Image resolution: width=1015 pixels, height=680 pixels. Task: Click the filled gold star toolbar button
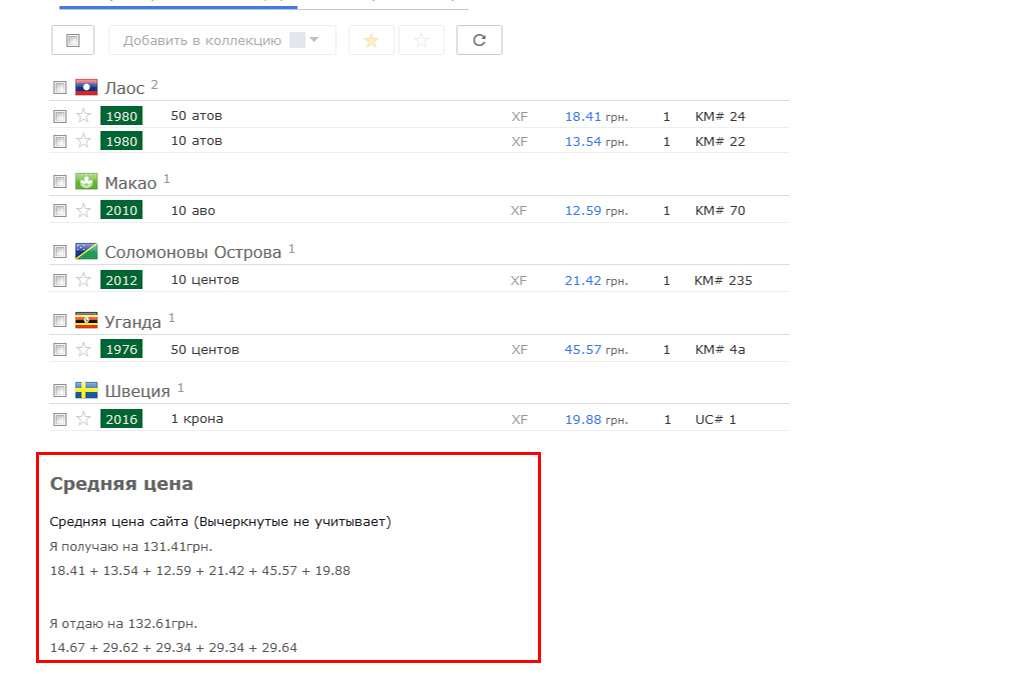point(371,41)
